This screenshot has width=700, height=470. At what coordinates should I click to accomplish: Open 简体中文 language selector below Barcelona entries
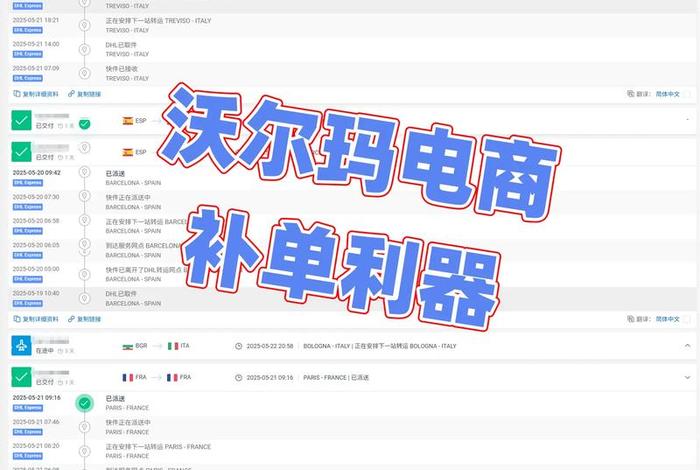tap(667, 319)
